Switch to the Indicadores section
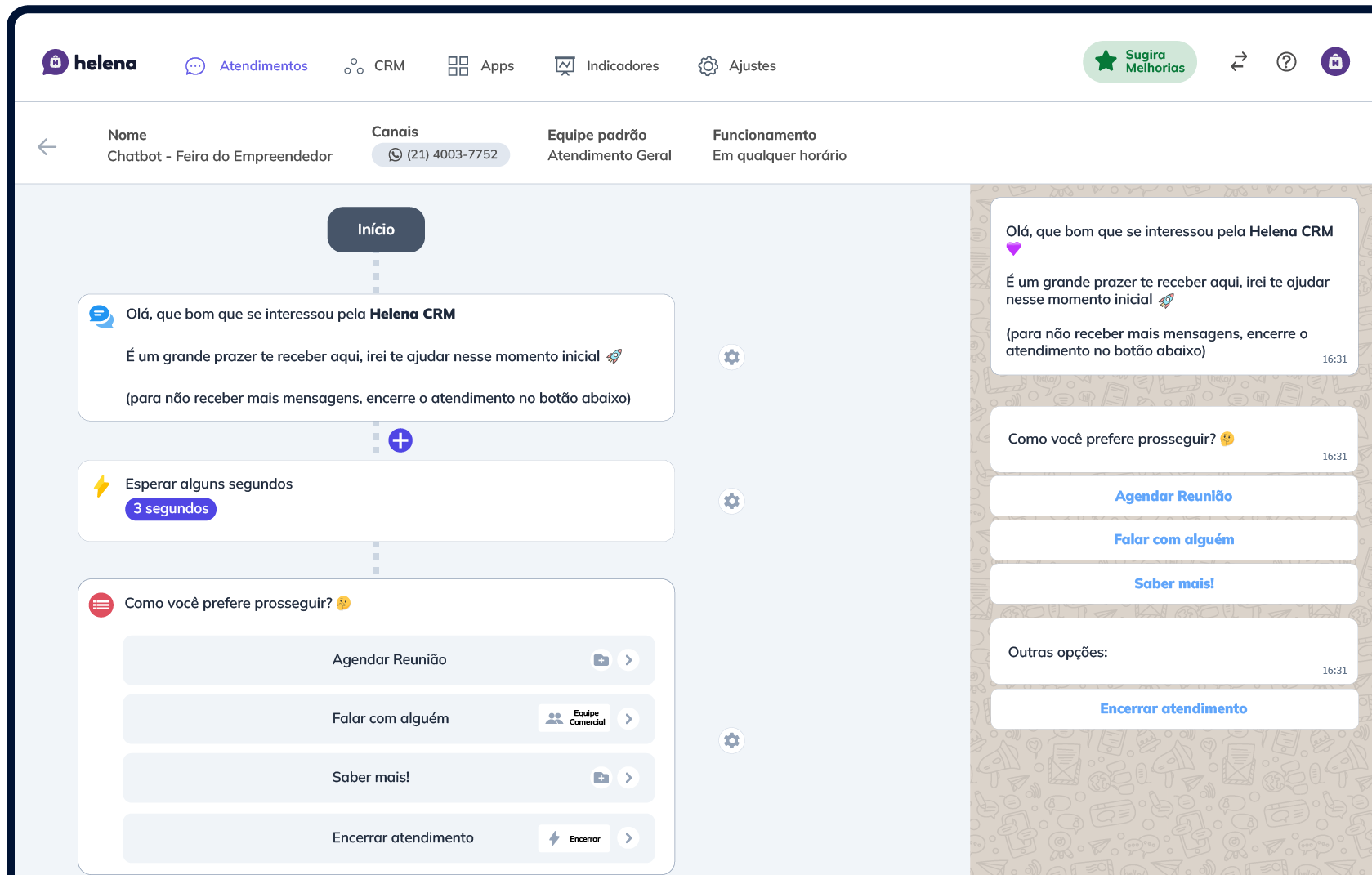Screen dimensions: 1372x875 (x=606, y=65)
